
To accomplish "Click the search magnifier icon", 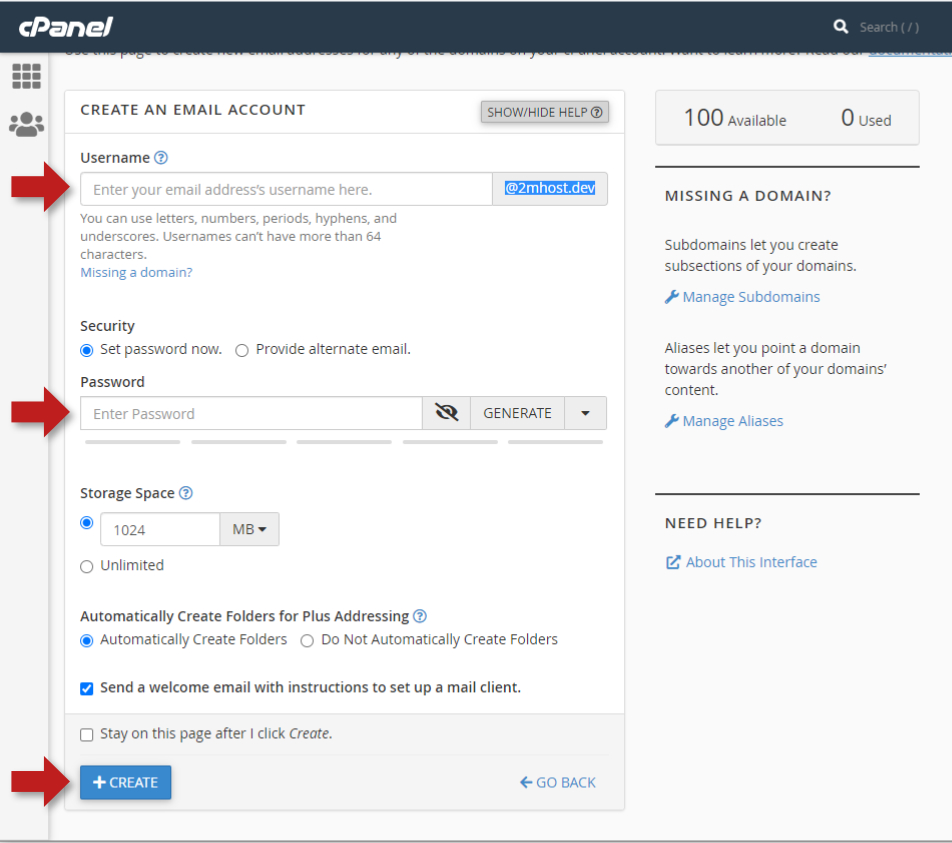I will pos(841,27).
